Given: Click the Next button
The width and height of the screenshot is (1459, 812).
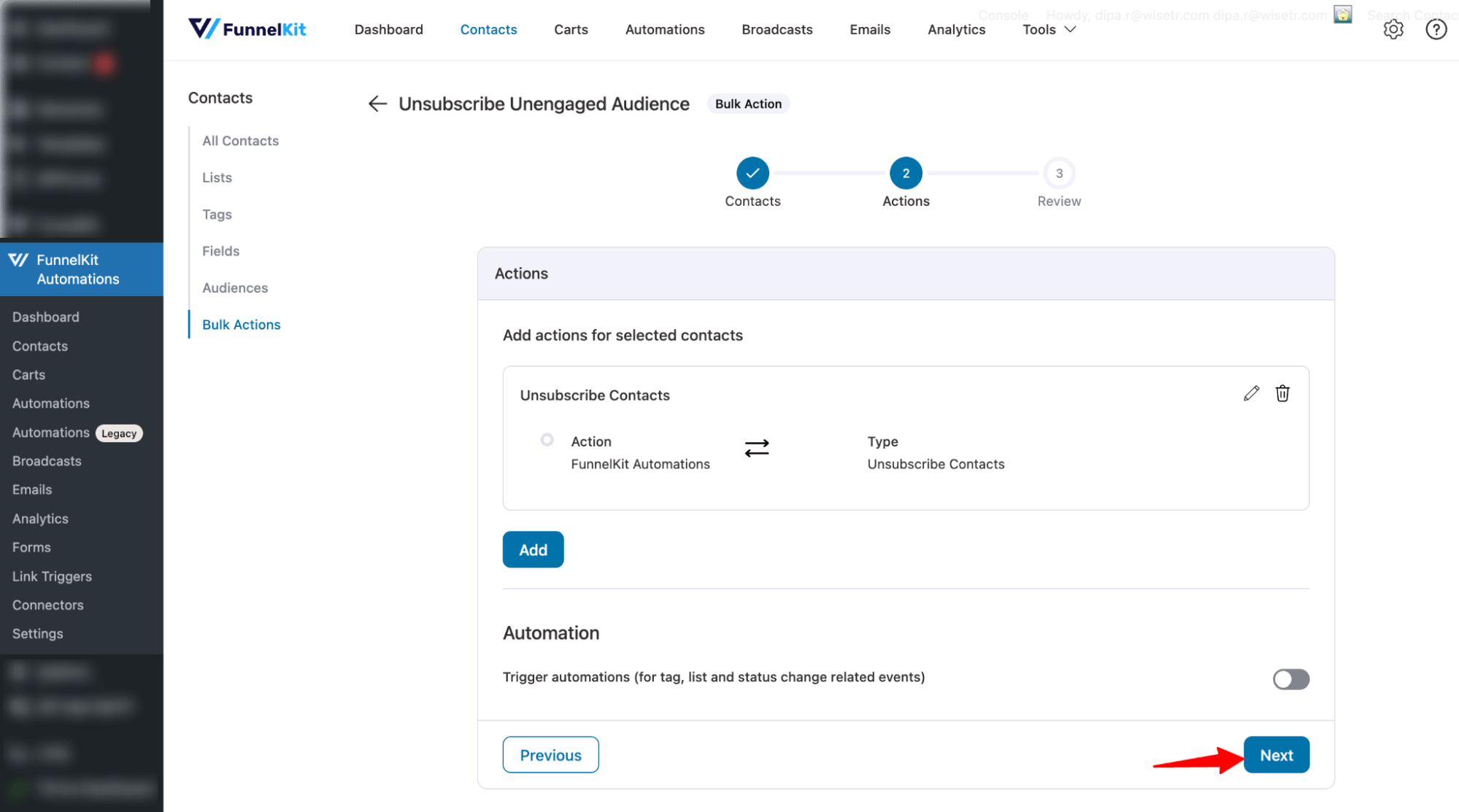Looking at the screenshot, I should tap(1276, 755).
